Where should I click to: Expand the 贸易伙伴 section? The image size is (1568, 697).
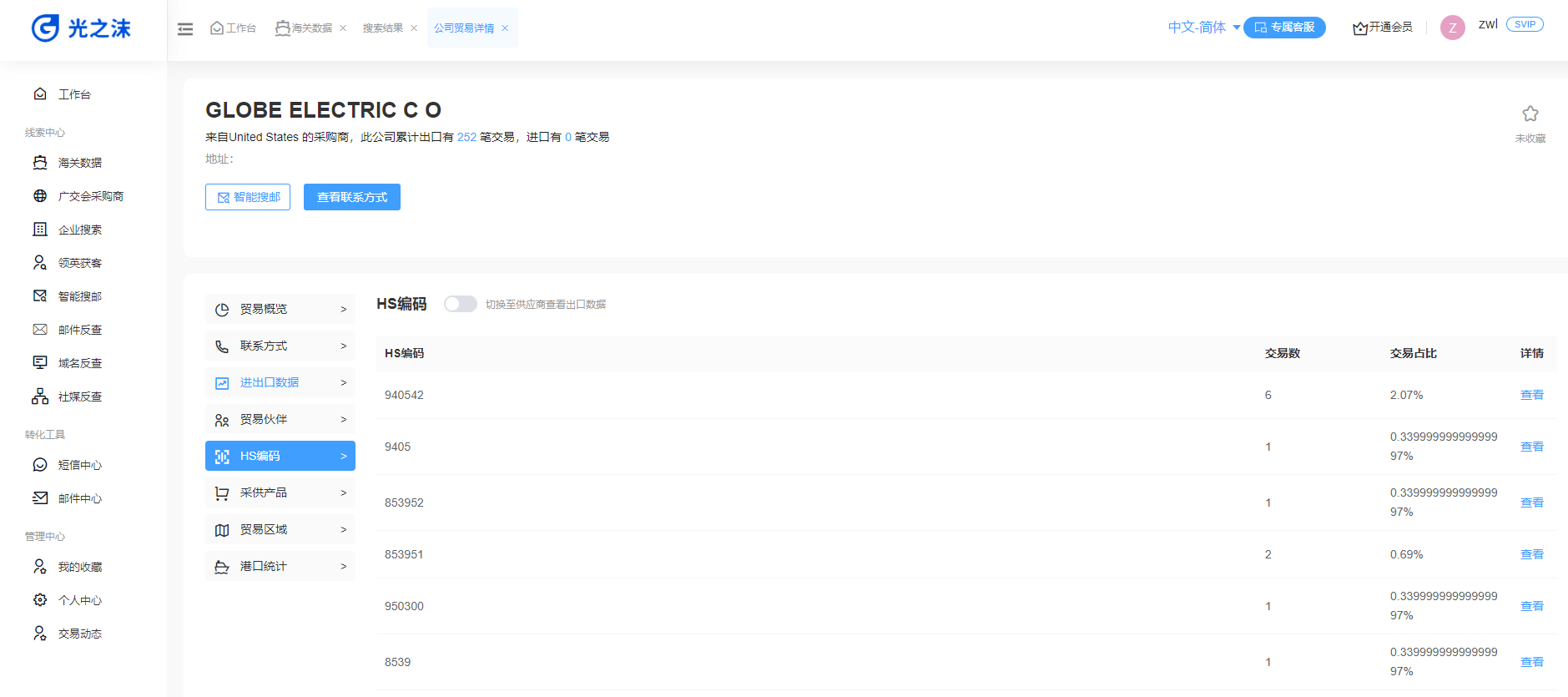280,419
